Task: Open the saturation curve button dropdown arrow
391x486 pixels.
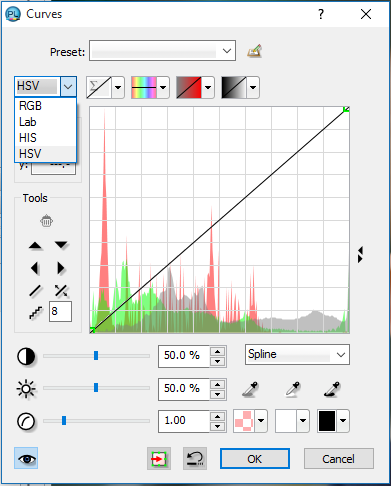Action: pyautogui.click(x=208, y=87)
